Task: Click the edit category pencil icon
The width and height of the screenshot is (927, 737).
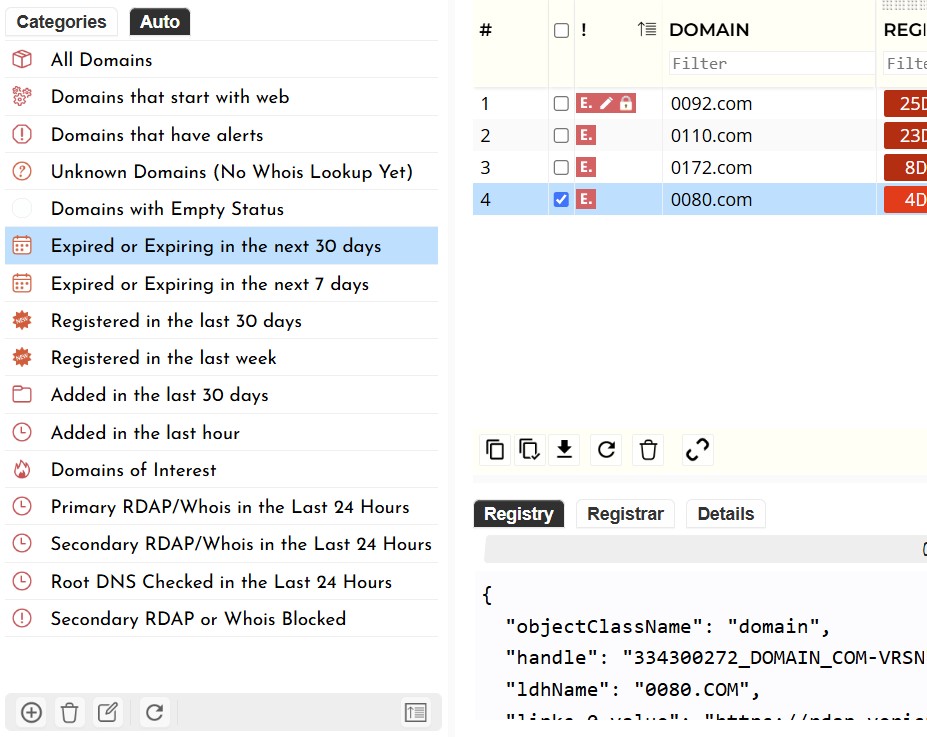Action: click(x=107, y=712)
